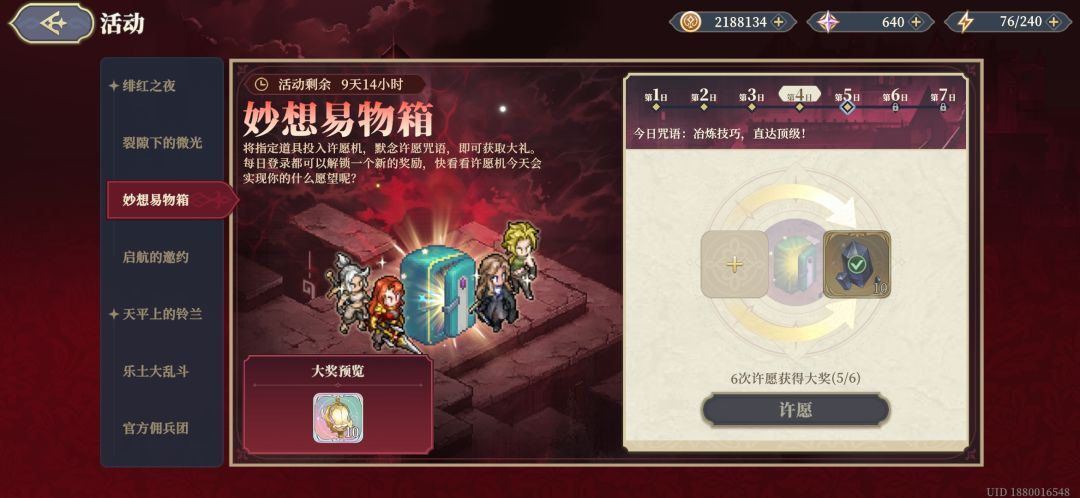Viewport: 1080px width, 498px height.
Task: Open the 乐土大乱斗 activity
Action: coord(156,371)
